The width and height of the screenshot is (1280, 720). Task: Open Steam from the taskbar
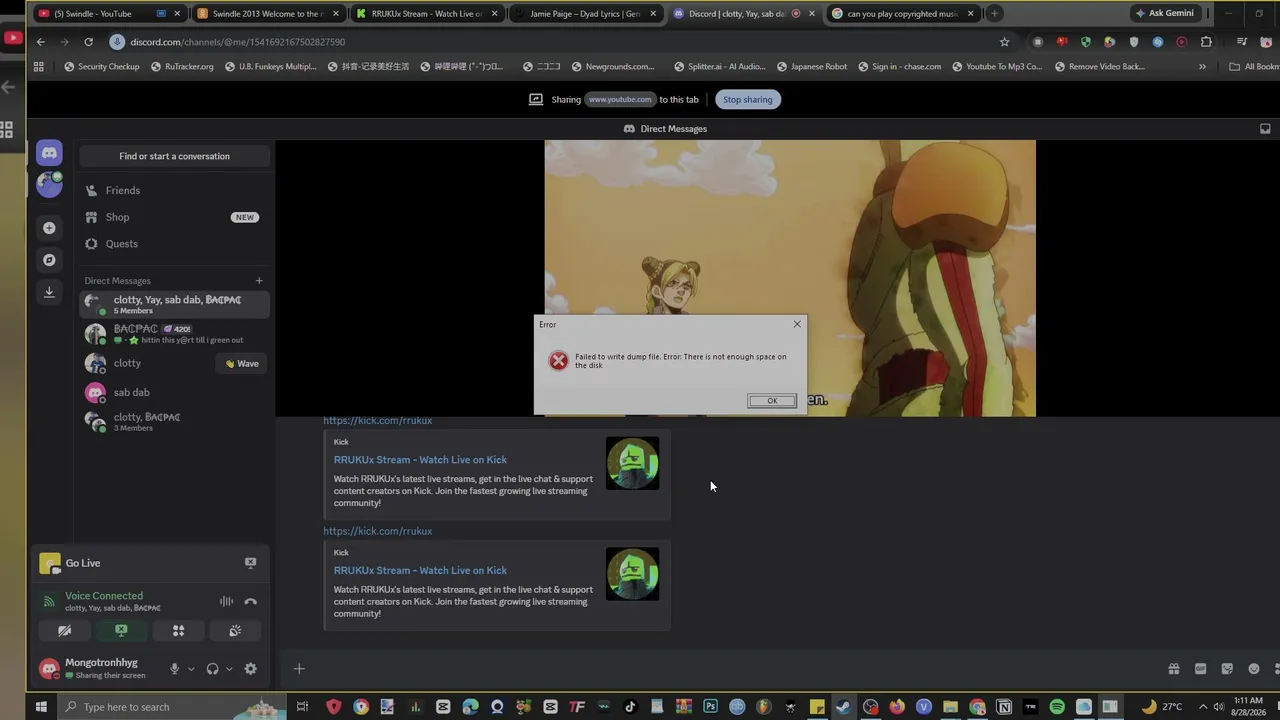pyautogui.click(x=843, y=707)
